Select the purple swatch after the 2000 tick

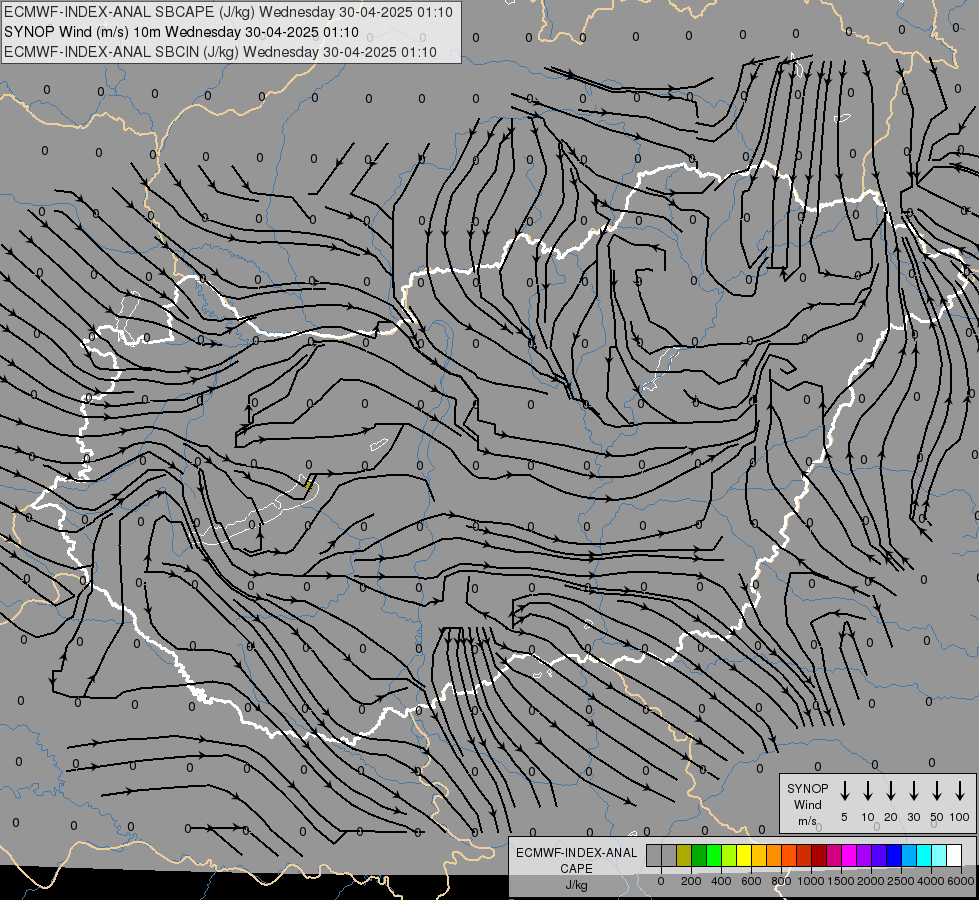point(864,855)
